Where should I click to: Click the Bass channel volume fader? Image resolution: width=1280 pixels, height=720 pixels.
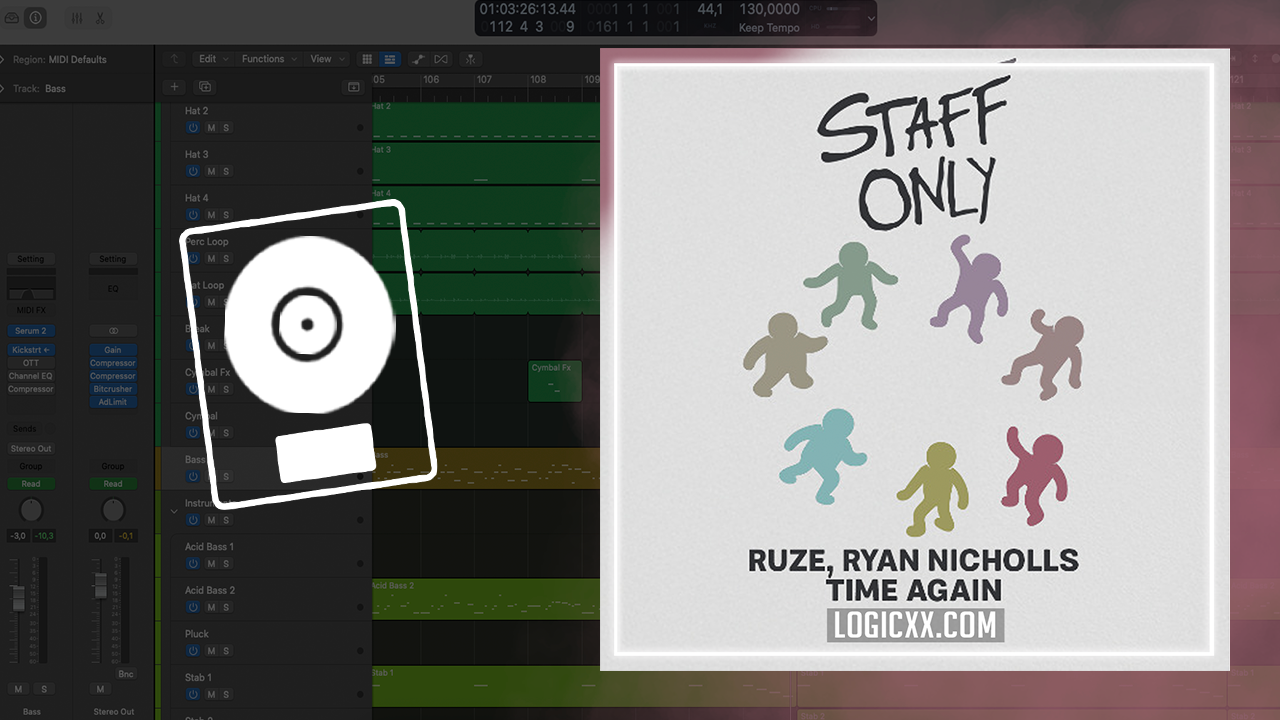coord(17,598)
